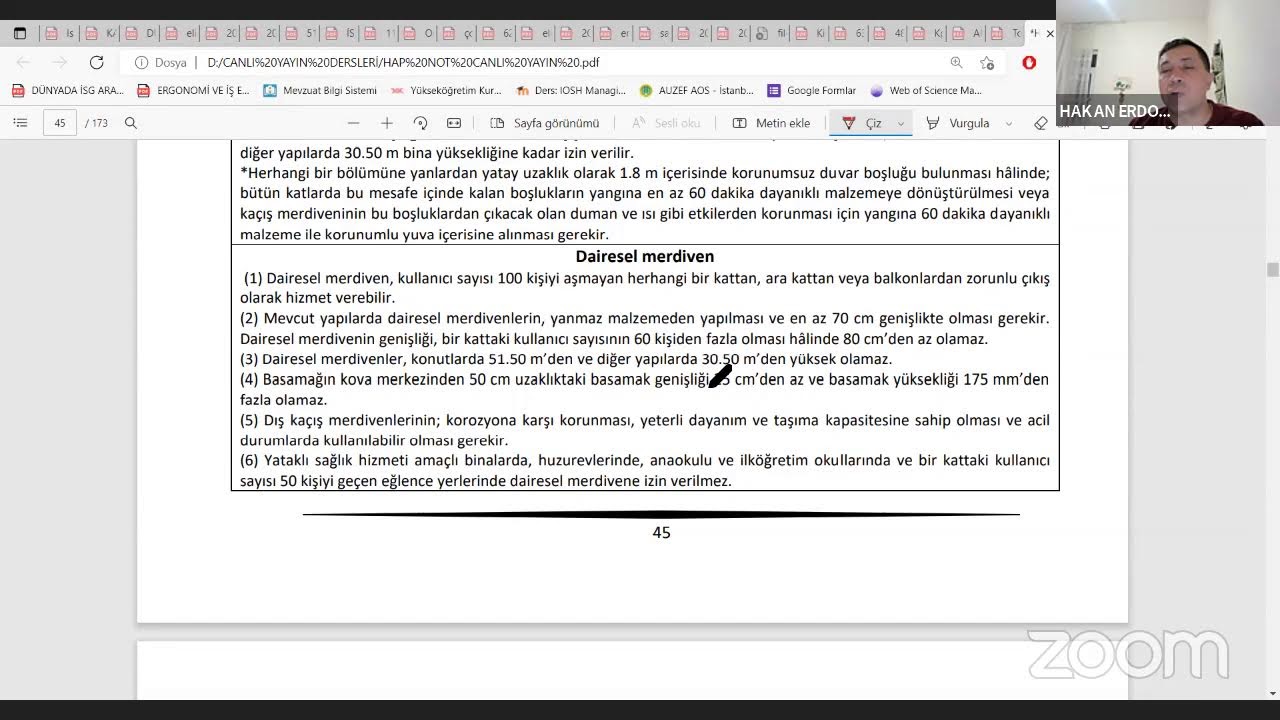This screenshot has height=720, width=1280.
Task: Click the page number 45 in footer
Action: [x=661, y=533]
